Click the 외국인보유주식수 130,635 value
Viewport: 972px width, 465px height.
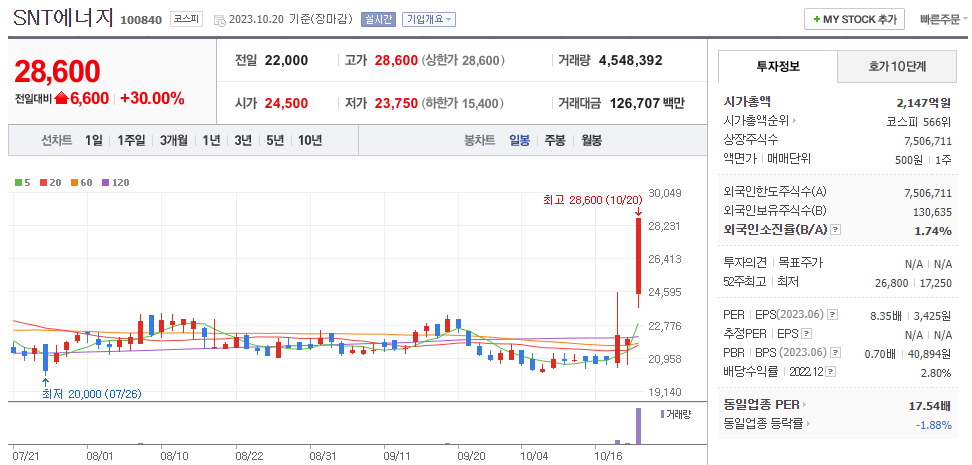point(932,212)
